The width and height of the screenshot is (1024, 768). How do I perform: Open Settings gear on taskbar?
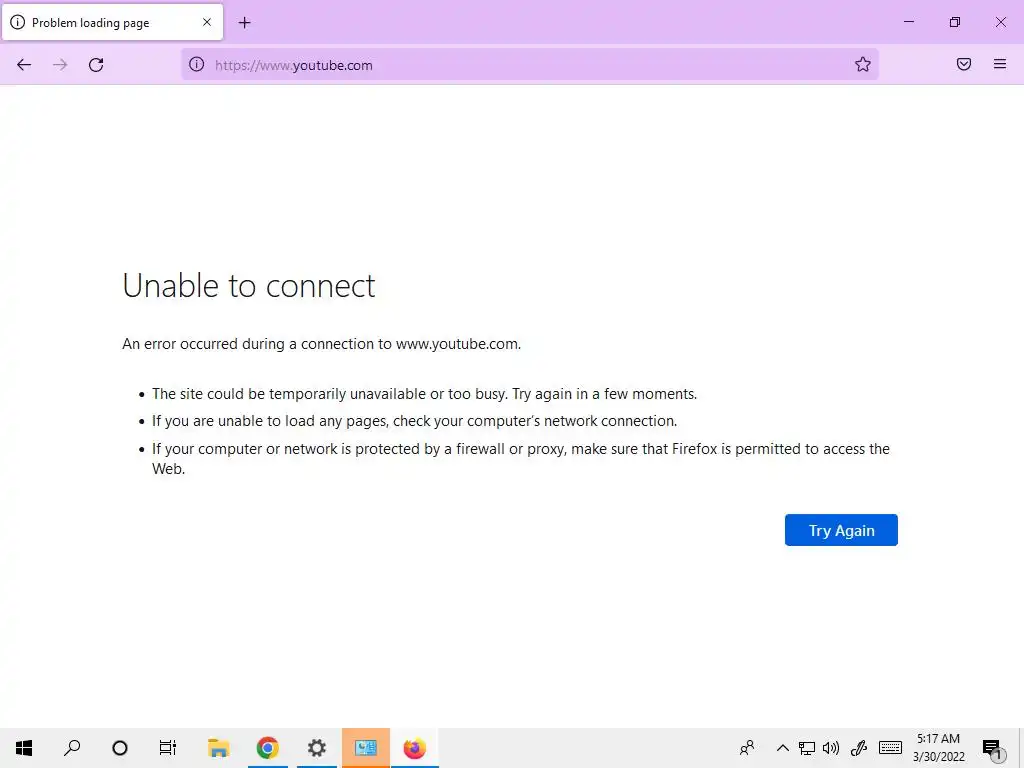(317, 748)
